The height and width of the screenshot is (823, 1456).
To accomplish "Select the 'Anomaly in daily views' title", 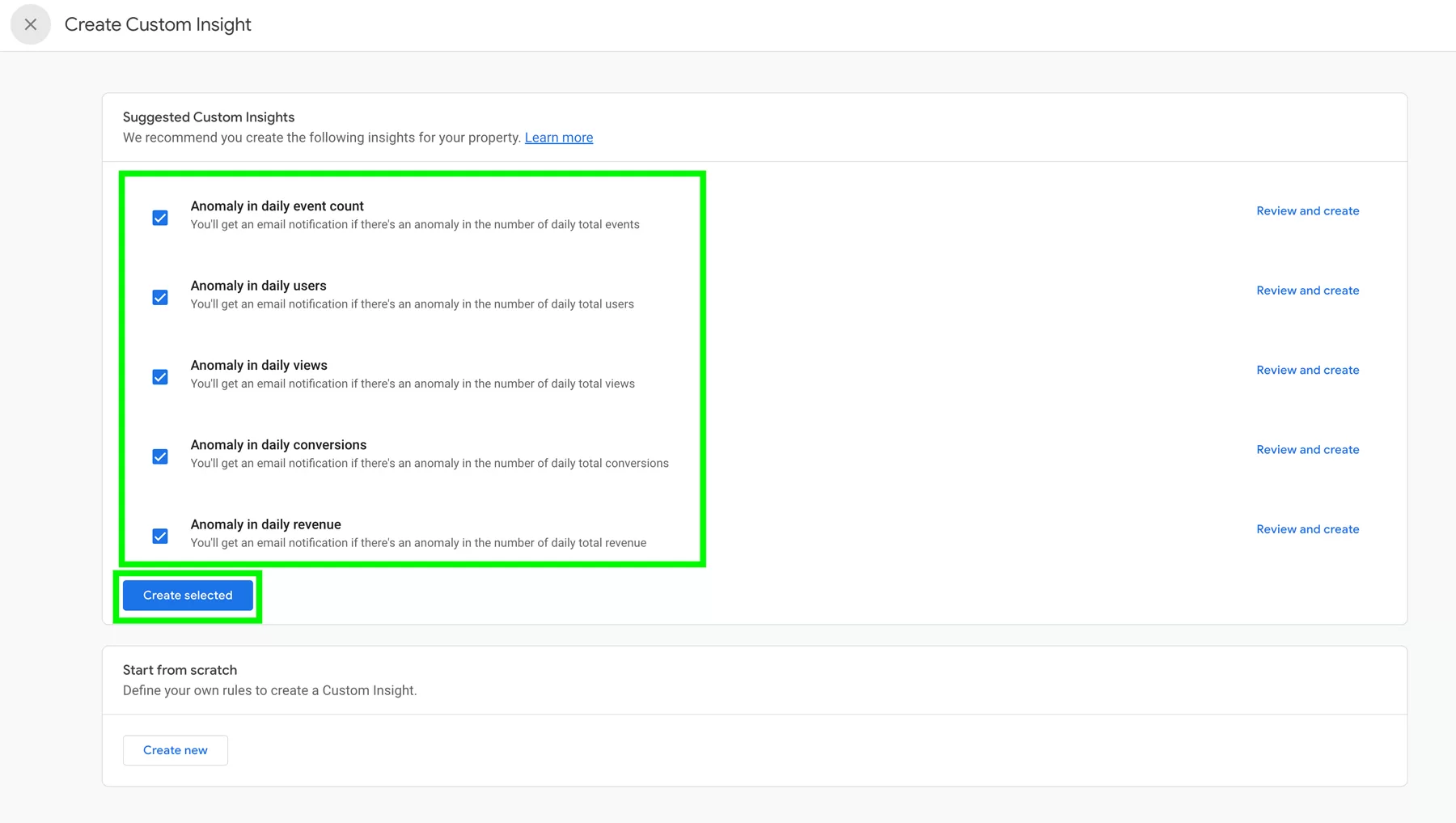I will pos(259,365).
